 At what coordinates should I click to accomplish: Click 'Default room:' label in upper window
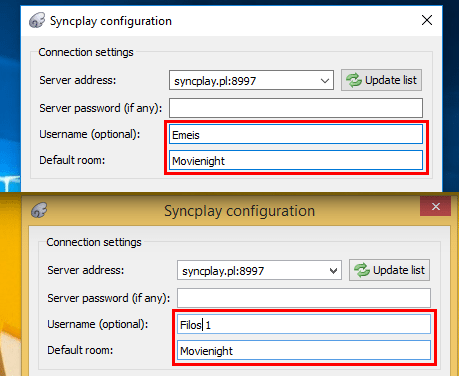pyautogui.click(x=72, y=160)
